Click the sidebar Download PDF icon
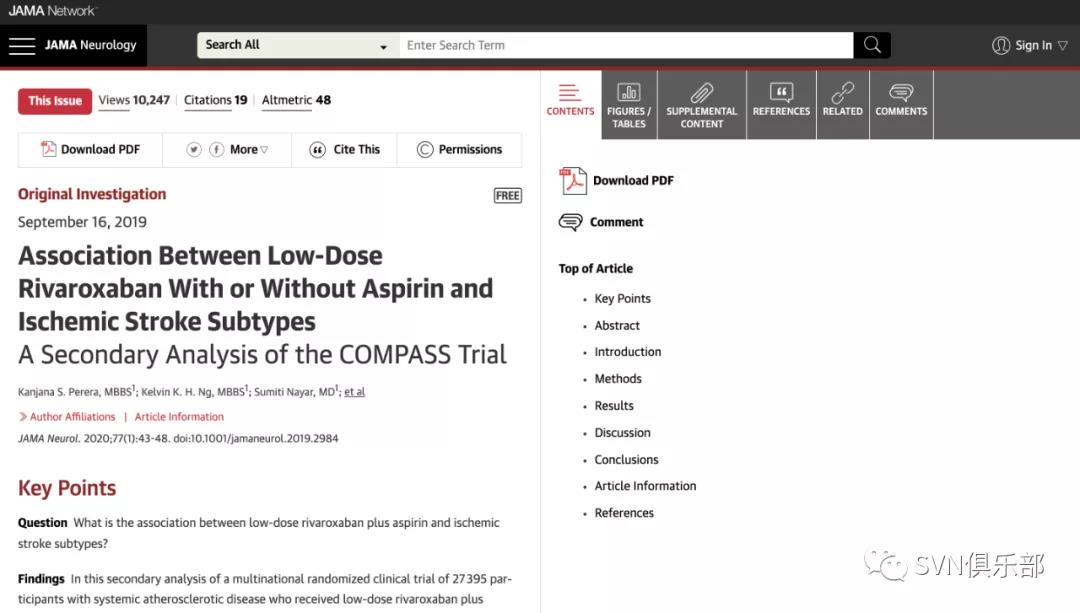This screenshot has height=613, width=1080. coord(572,181)
